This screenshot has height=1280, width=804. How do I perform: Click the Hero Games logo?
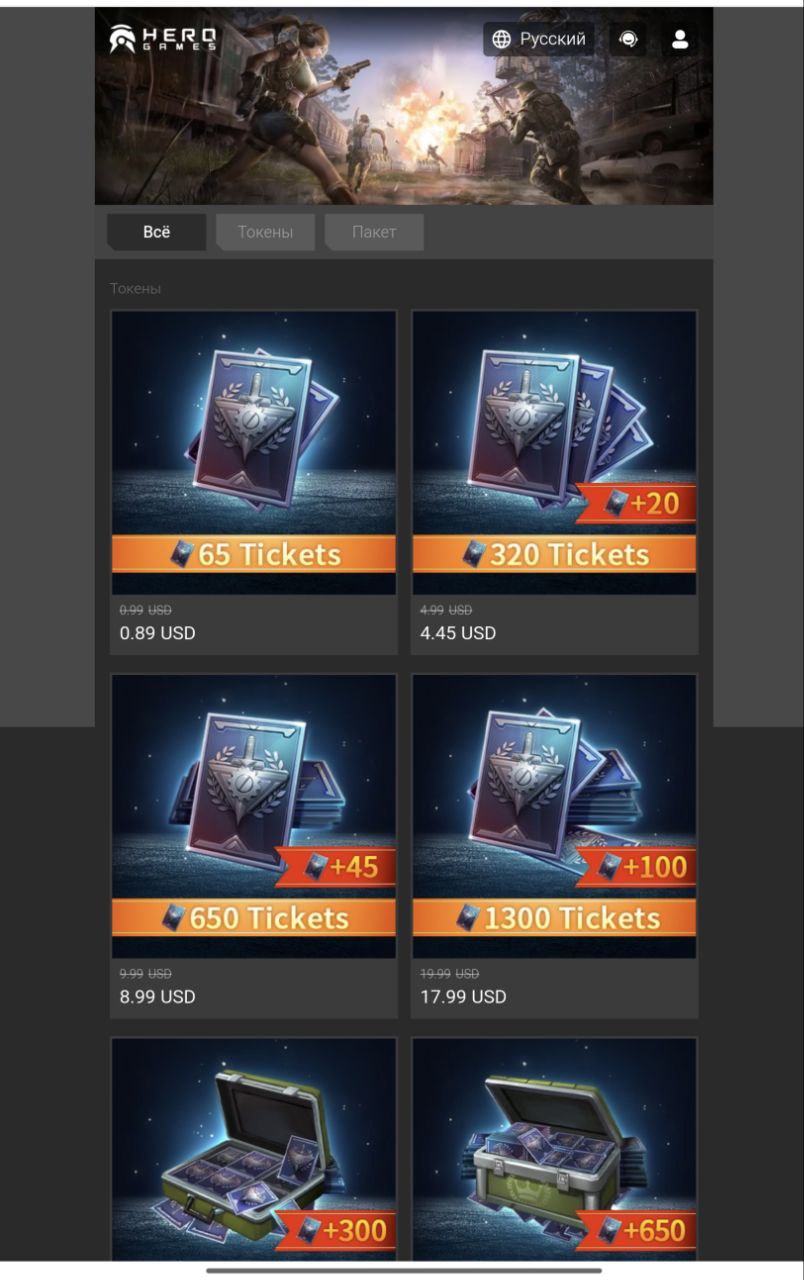162,39
